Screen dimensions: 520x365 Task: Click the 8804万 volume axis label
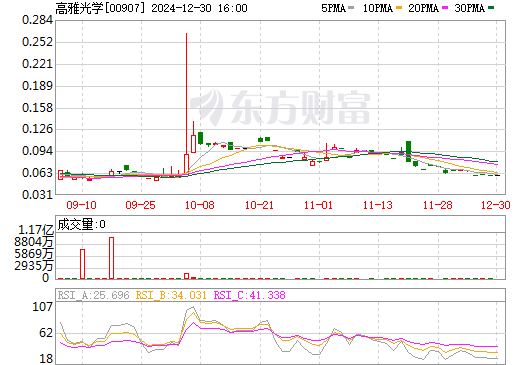[x=34, y=242]
